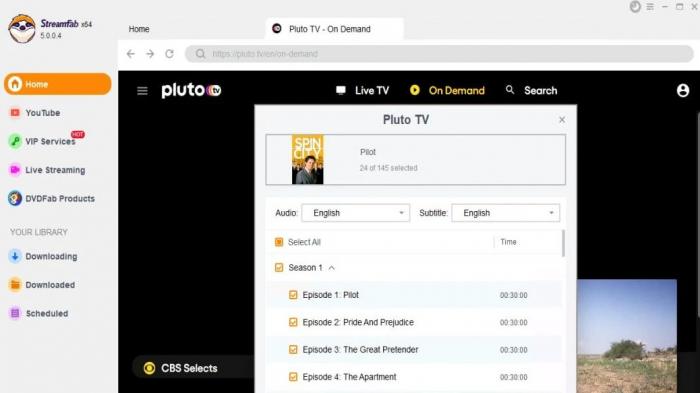Click the title bar theme/clock icon
Image resolution: width=700 pixels, height=393 pixels.
pos(635,7)
